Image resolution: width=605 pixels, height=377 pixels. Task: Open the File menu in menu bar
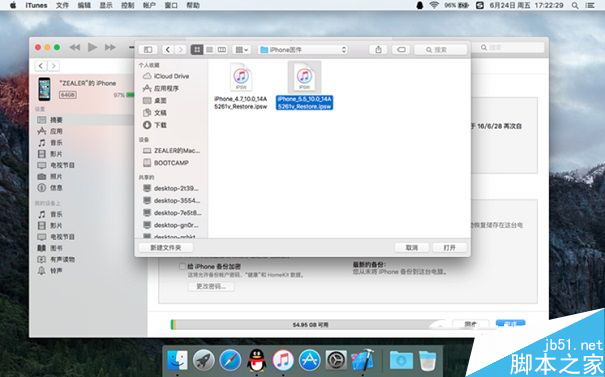click(62, 5)
